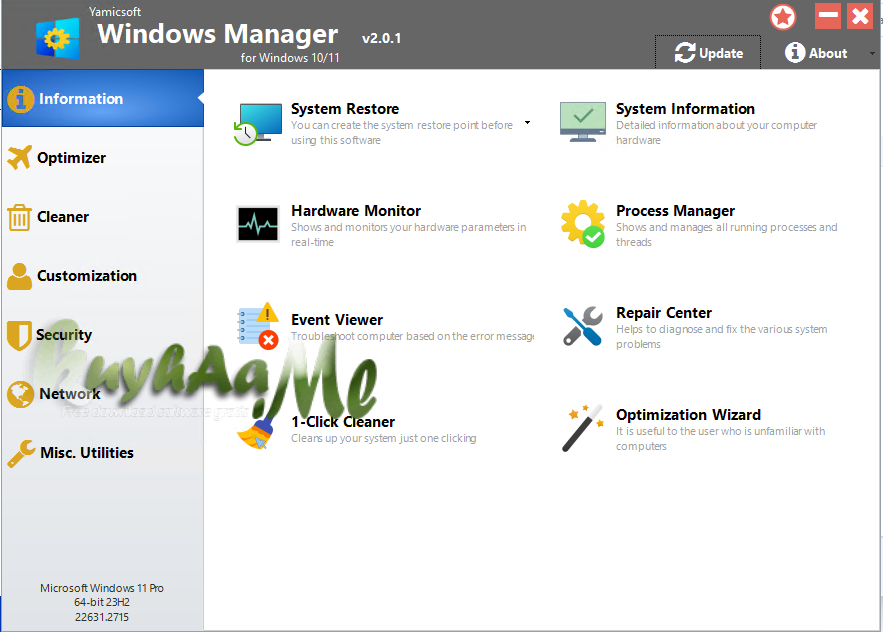Click "Microsoft Windows 11 Pro" text
The image size is (883, 632).
[102, 588]
